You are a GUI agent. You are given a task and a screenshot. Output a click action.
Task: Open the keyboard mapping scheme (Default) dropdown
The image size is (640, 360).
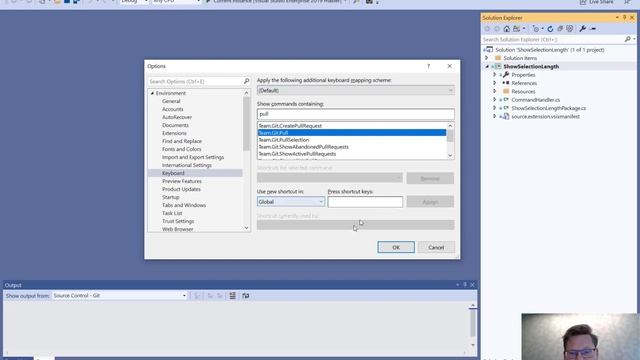click(355, 90)
